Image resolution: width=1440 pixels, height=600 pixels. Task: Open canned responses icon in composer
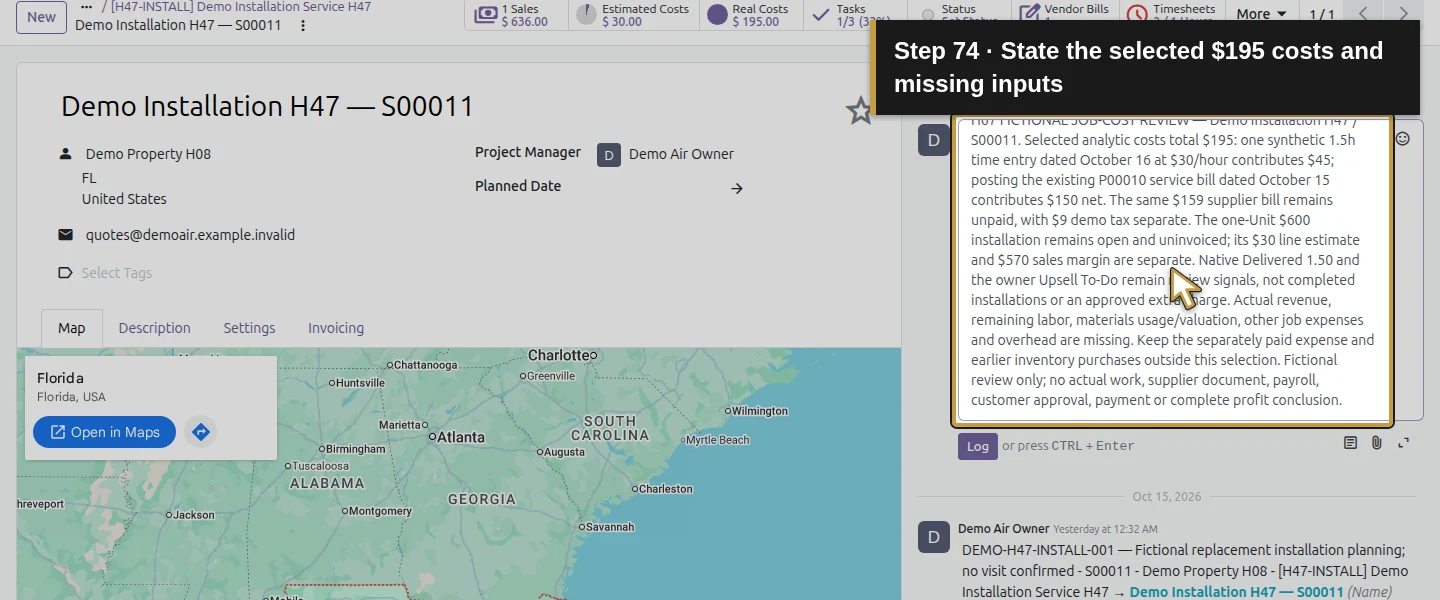pos(1350,442)
